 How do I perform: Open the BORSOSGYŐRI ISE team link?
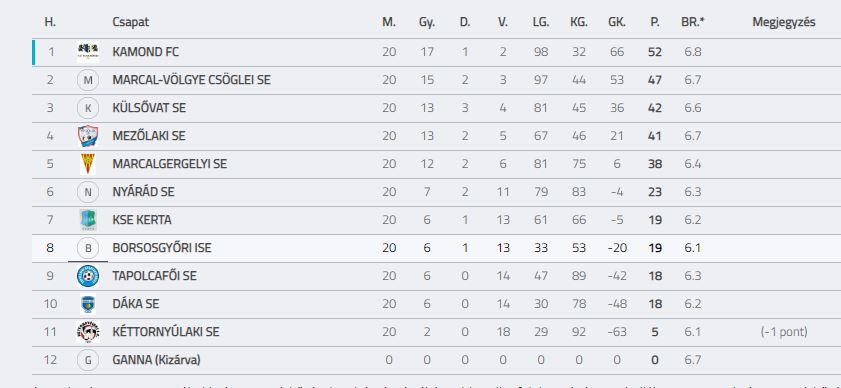pyautogui.click(x=162, y=248)
